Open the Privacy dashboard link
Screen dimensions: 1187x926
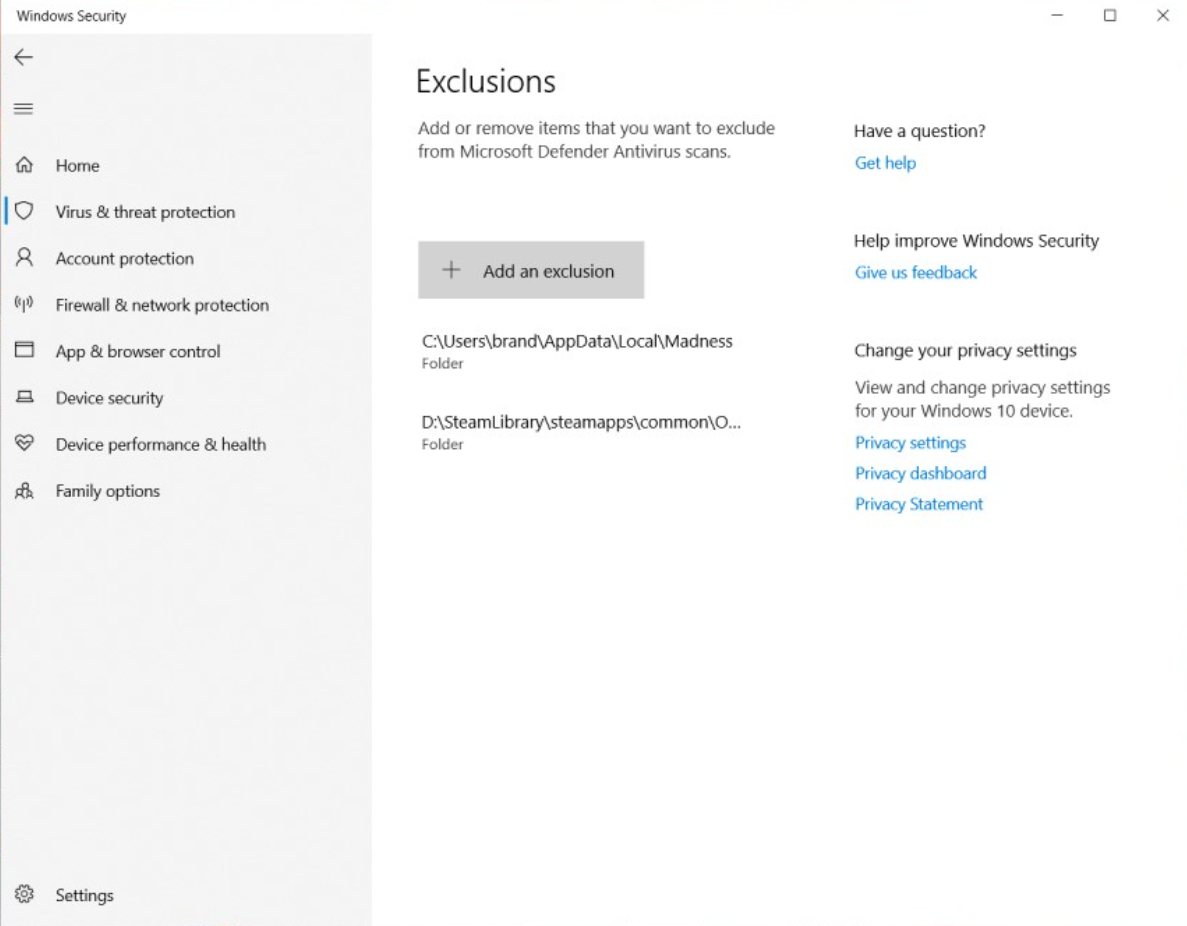920,473
